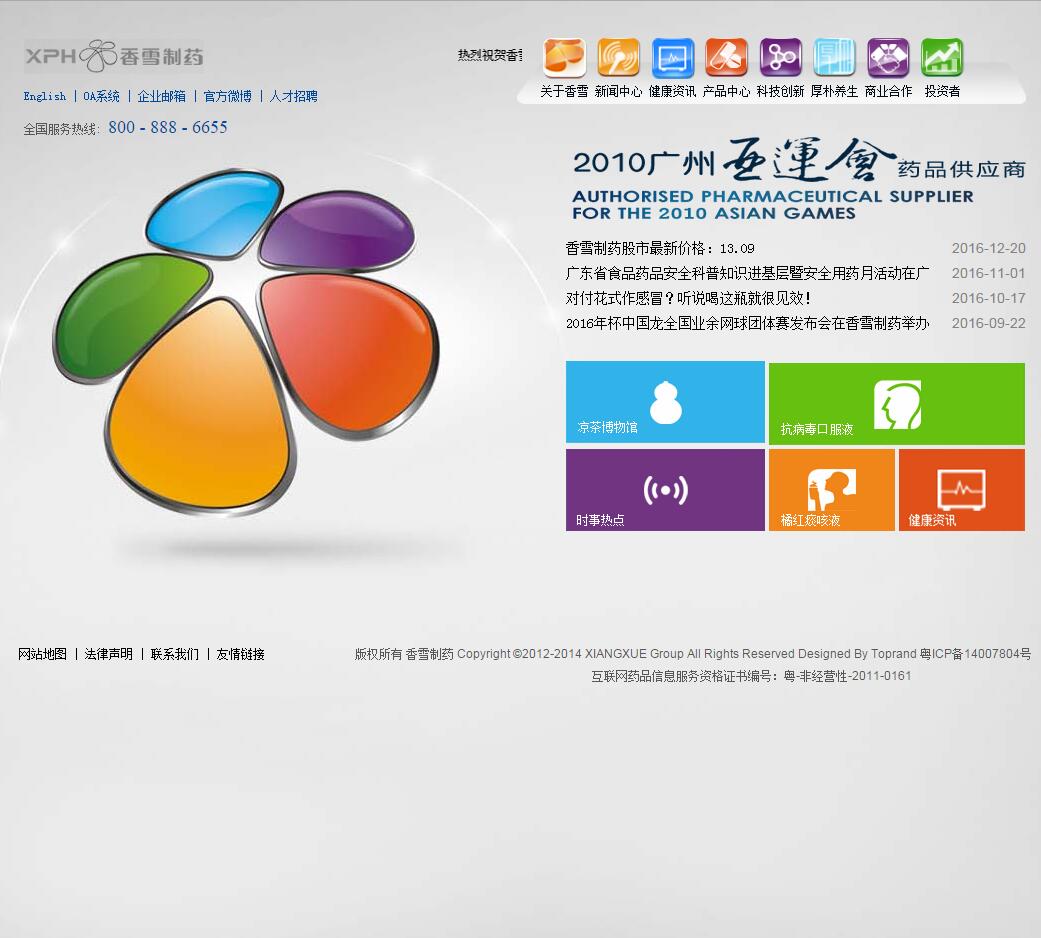Open news about 2016年杯中国龙全国业余网球团体赛
Viewport: 1041px width, 938px height.
748,323
